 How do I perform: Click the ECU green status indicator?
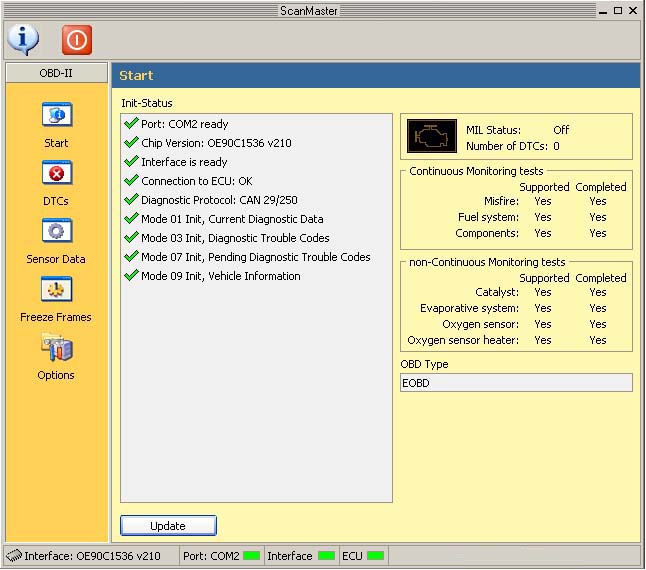[x=375, y=556]
